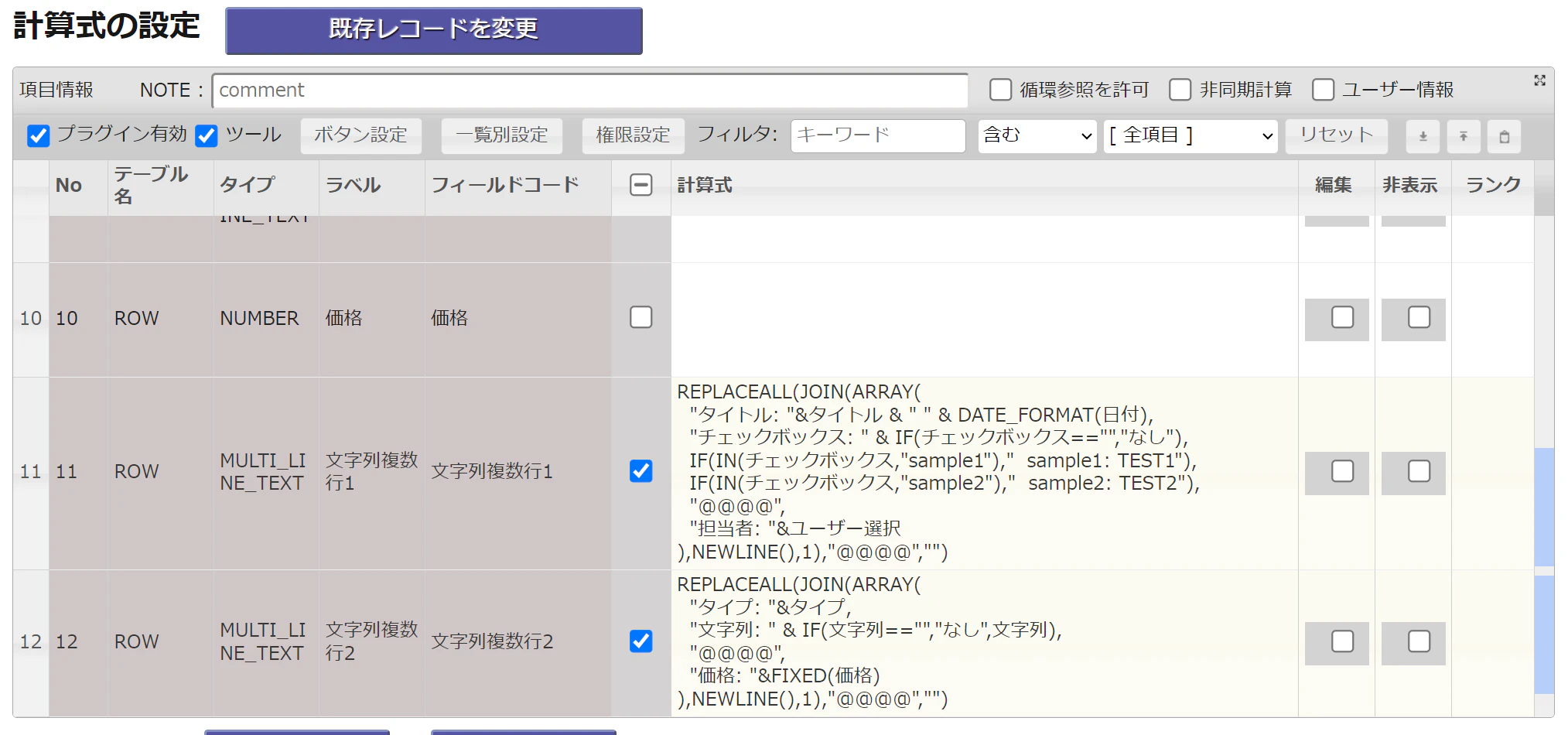This screenshot has height=735, width=1568.
Task: Tick 非表示 checkbox in row 11
Action: (1419, 471)
